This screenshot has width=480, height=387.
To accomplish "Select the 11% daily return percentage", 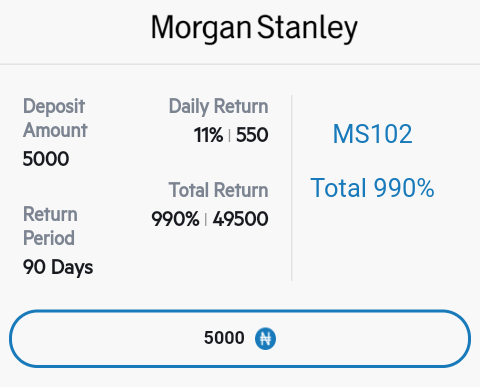I will point(208,135).
